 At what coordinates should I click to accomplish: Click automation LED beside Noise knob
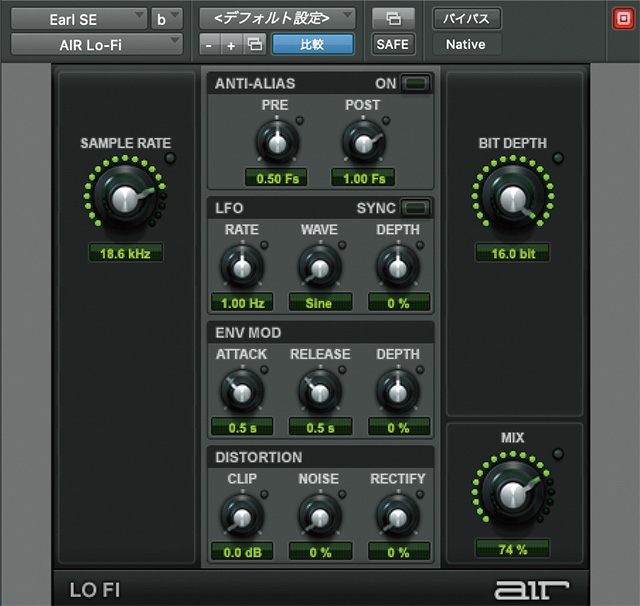click(x=342, y=494)
